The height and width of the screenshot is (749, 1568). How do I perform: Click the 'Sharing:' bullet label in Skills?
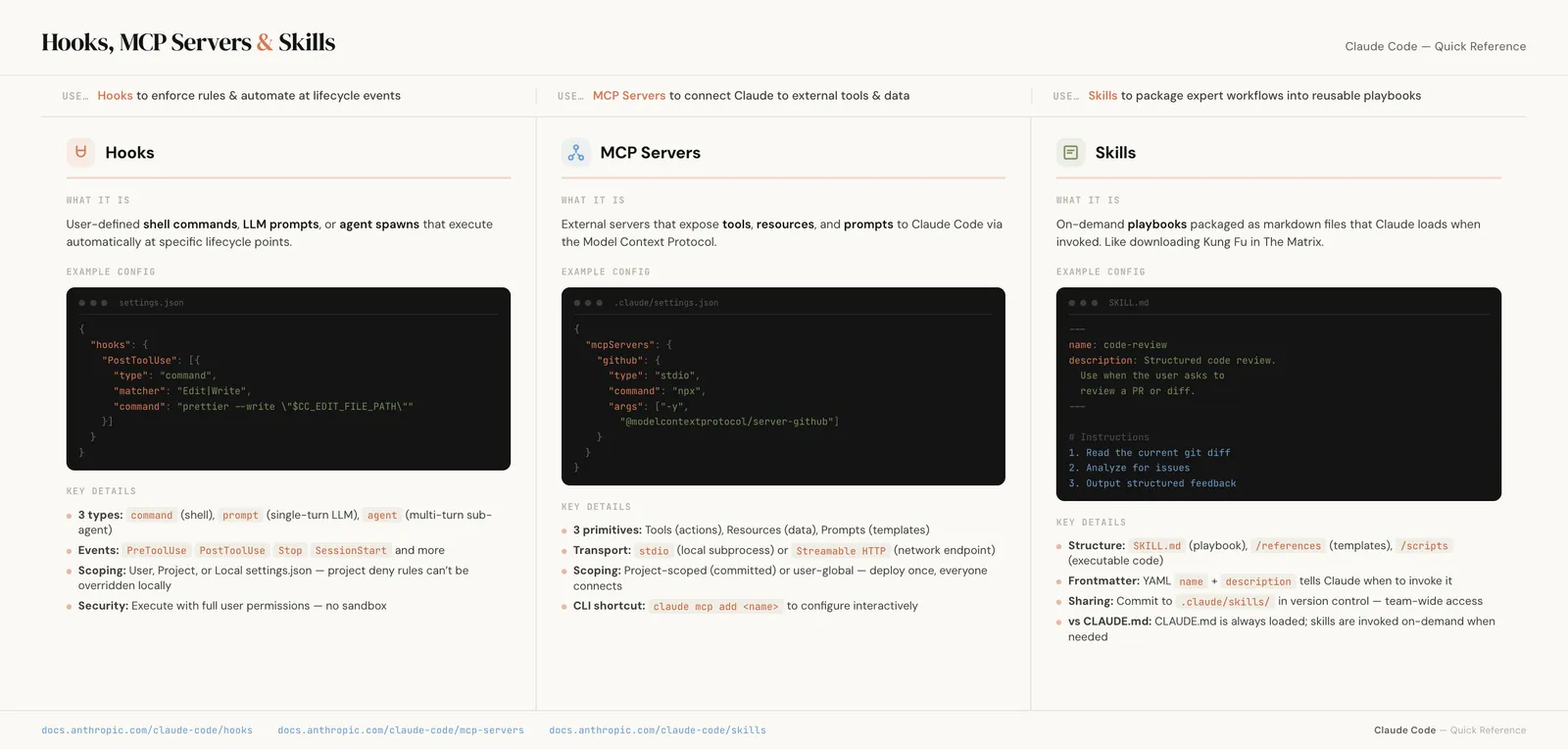1090,602
